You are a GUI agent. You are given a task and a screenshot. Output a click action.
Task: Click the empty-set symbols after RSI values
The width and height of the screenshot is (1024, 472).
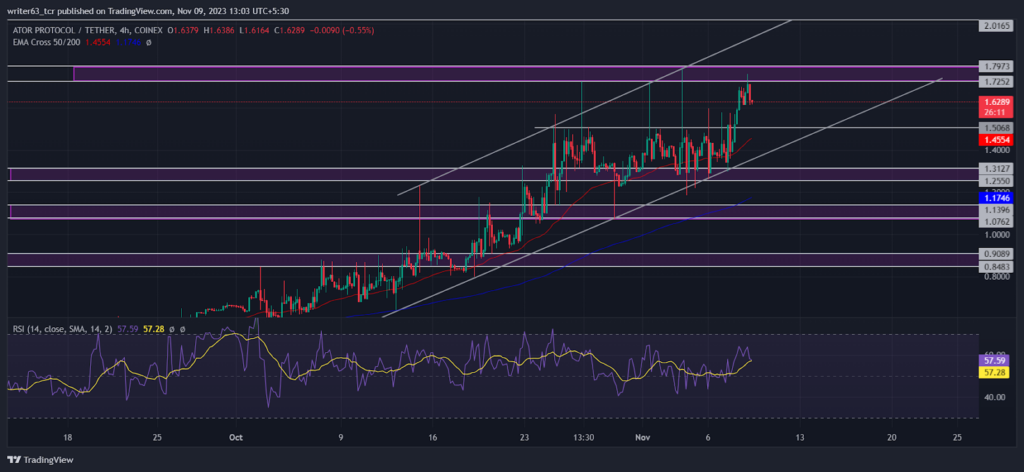pos(176,329)
